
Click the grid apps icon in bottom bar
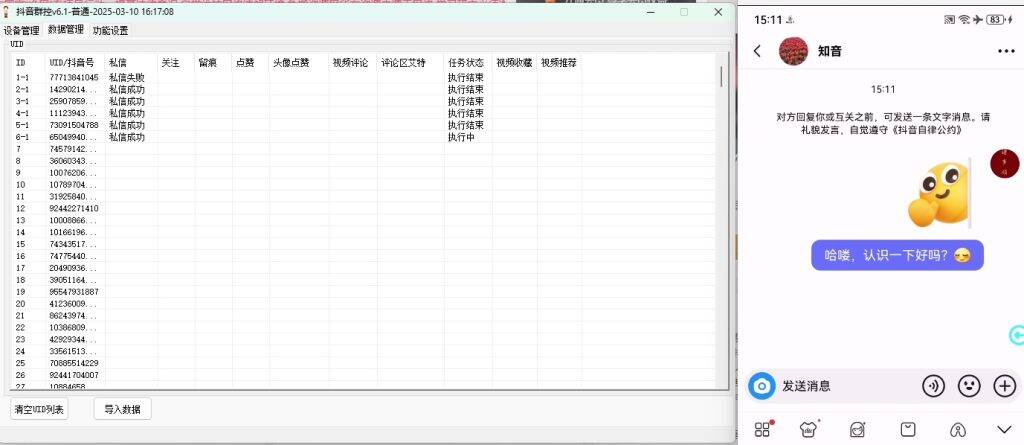[x=763, y=429]
